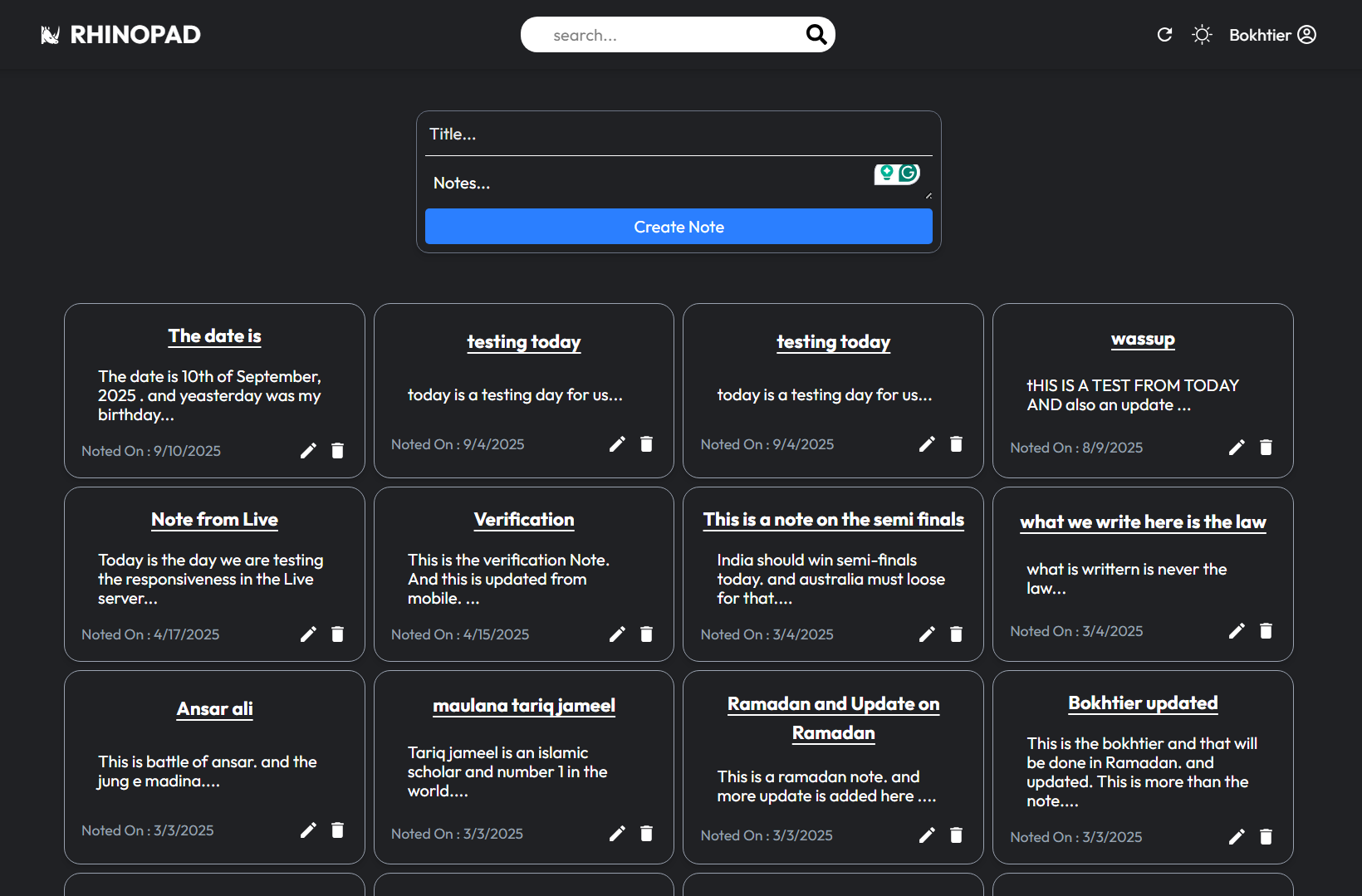Delete the 'Note from Live' note

[x=337, y=634]
